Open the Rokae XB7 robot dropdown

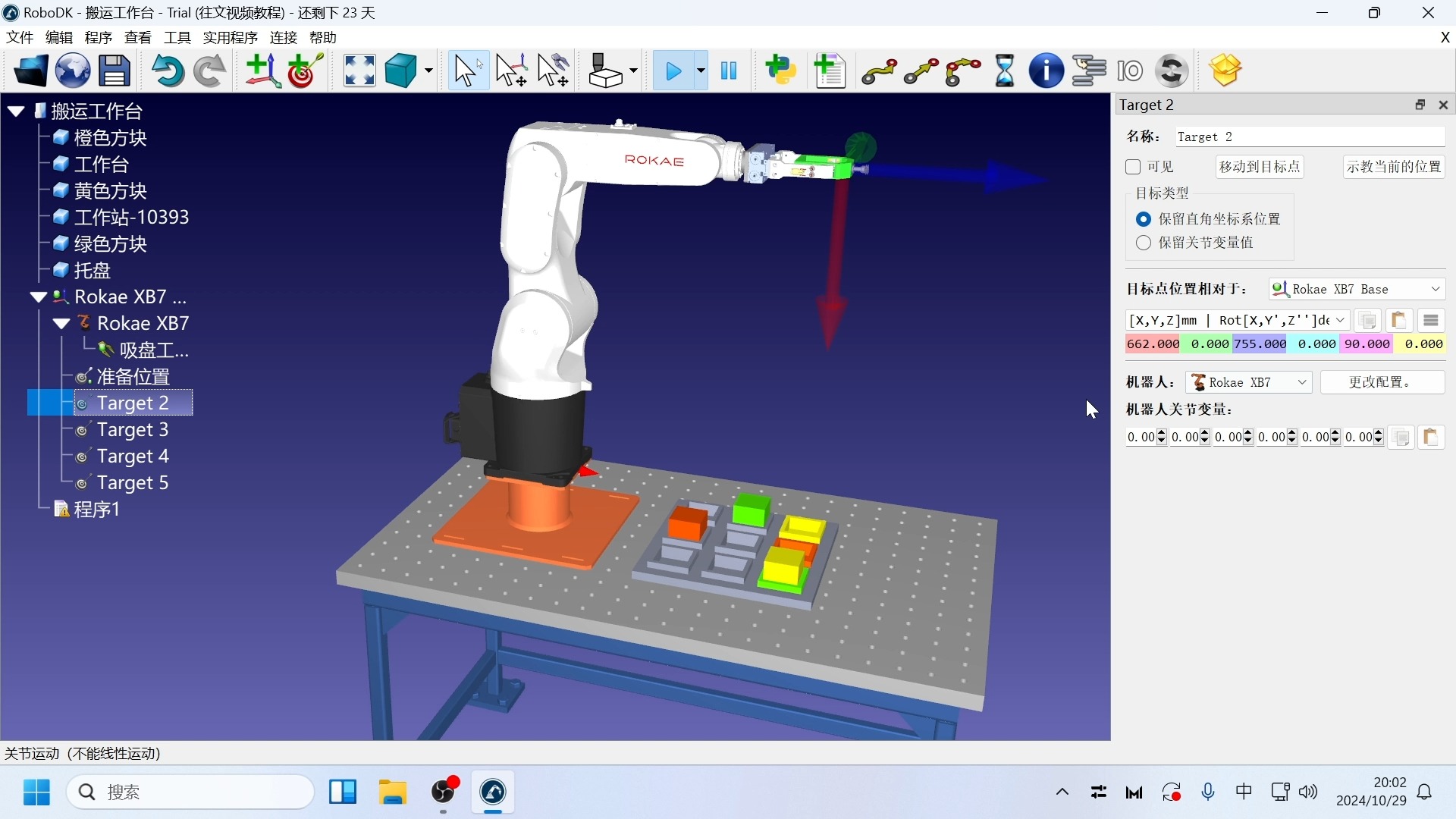point(1248,382)
